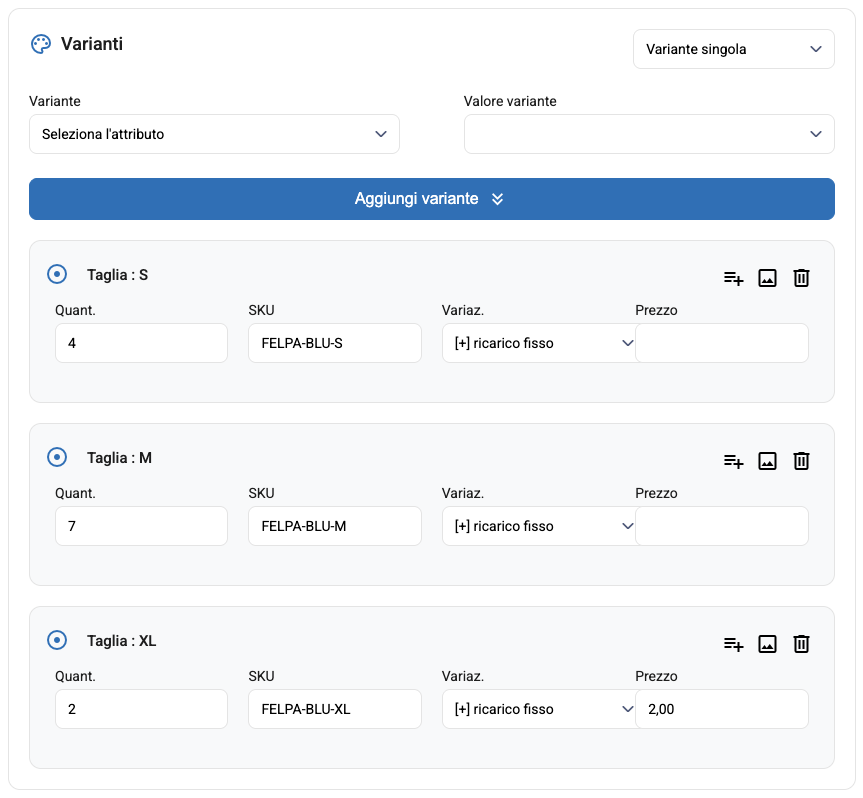Delete the Taglia XL variant with trash icon

801,644
